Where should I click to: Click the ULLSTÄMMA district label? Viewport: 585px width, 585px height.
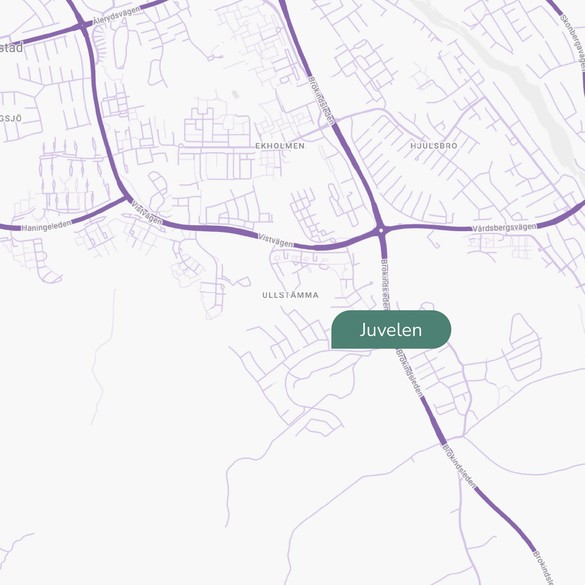pyautogui.click(x=290, y=295)
